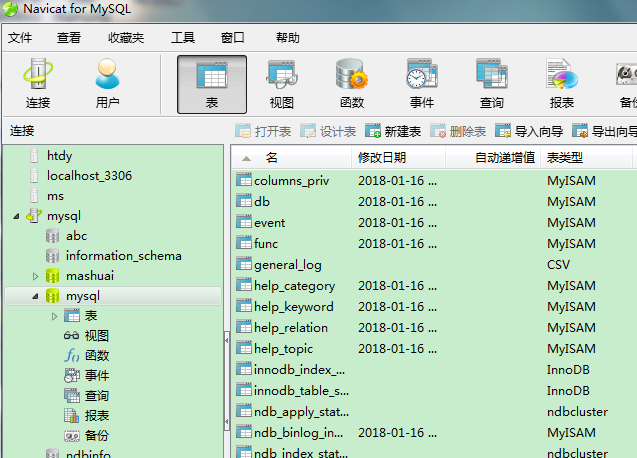This screenshot has width=637, height=458.
Task: Open the 事件 (Event) toolbar icon
Action: pos(422,84)
